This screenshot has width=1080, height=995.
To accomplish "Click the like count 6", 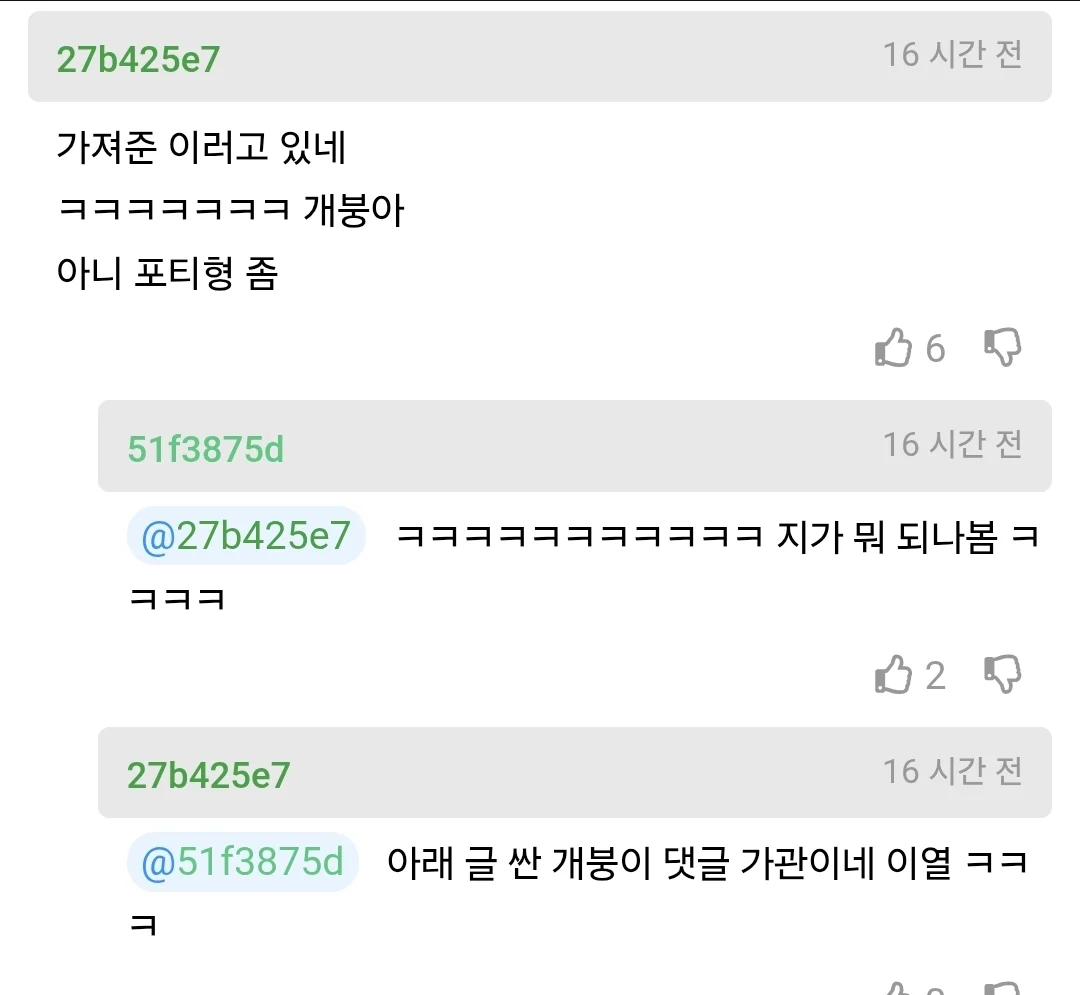I will [x=935, y=349].
